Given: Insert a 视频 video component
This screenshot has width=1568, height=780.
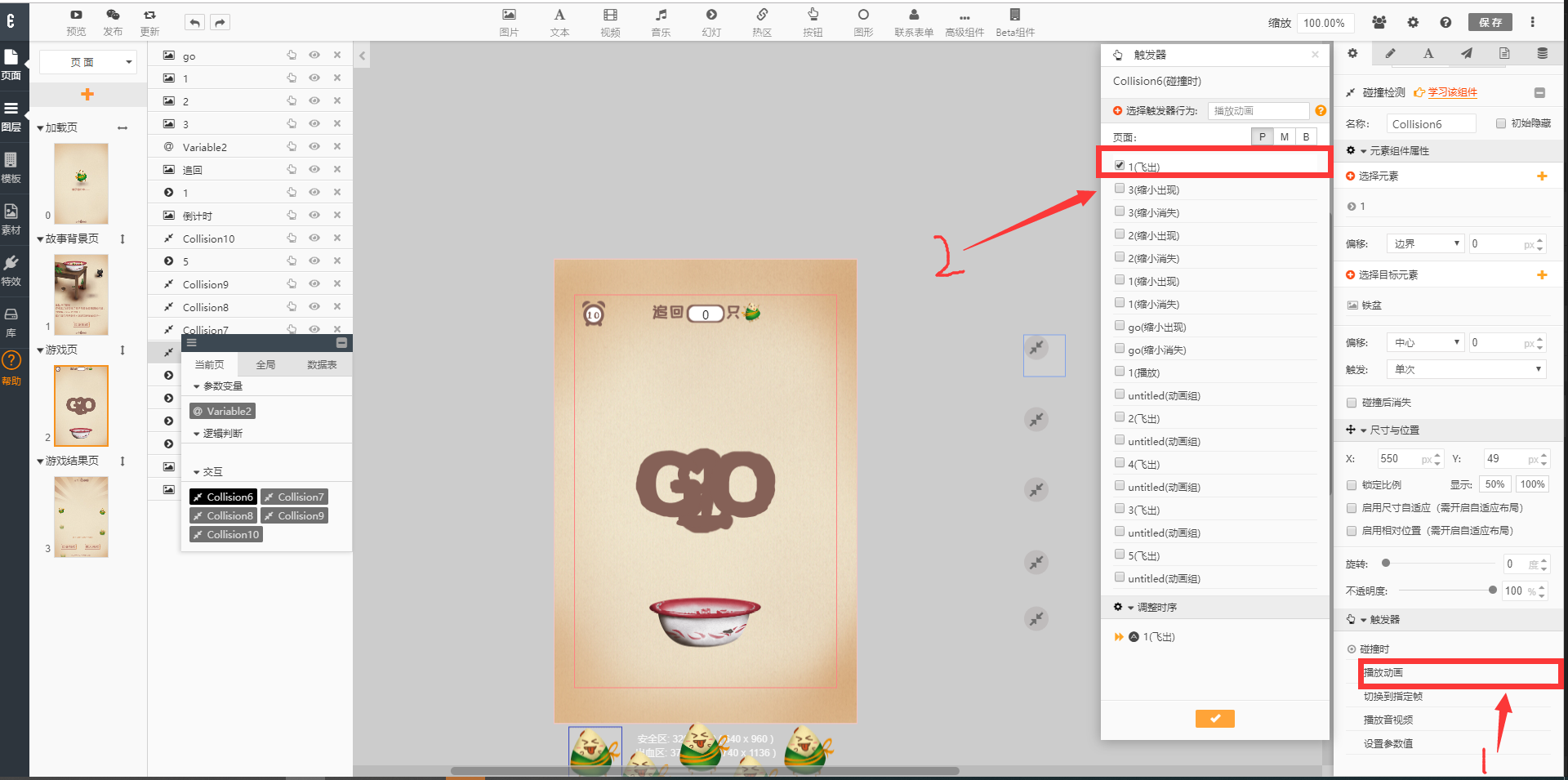Looking at the screenshot, I should coord(610,22).
